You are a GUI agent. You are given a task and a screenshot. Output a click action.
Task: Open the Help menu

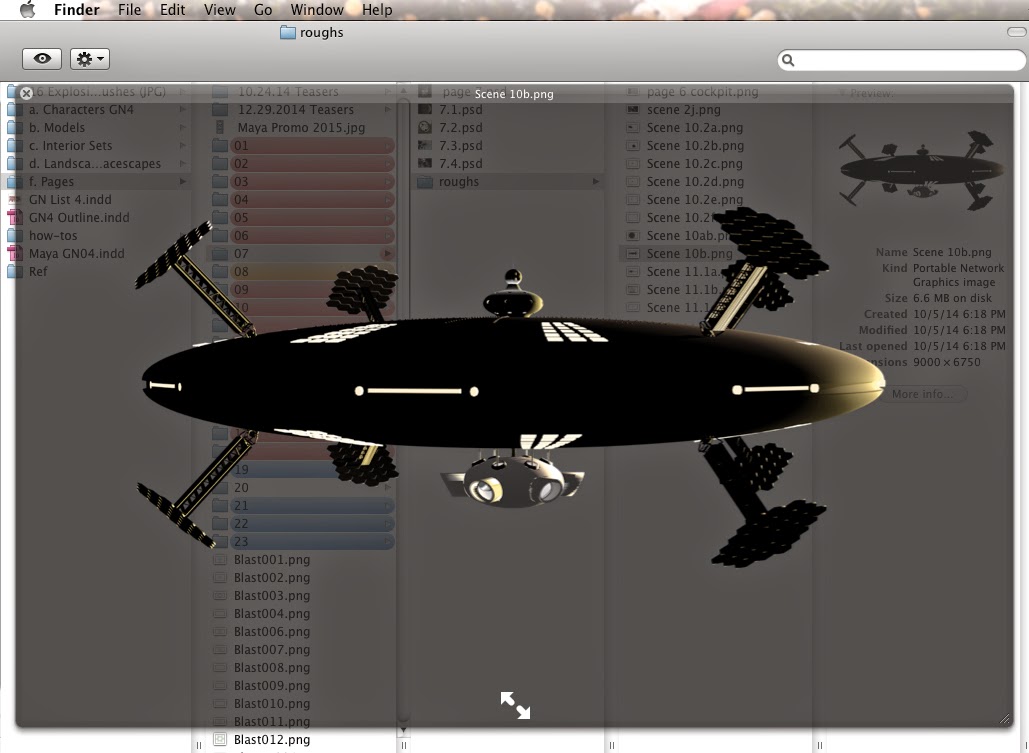[x=377, y=10]
